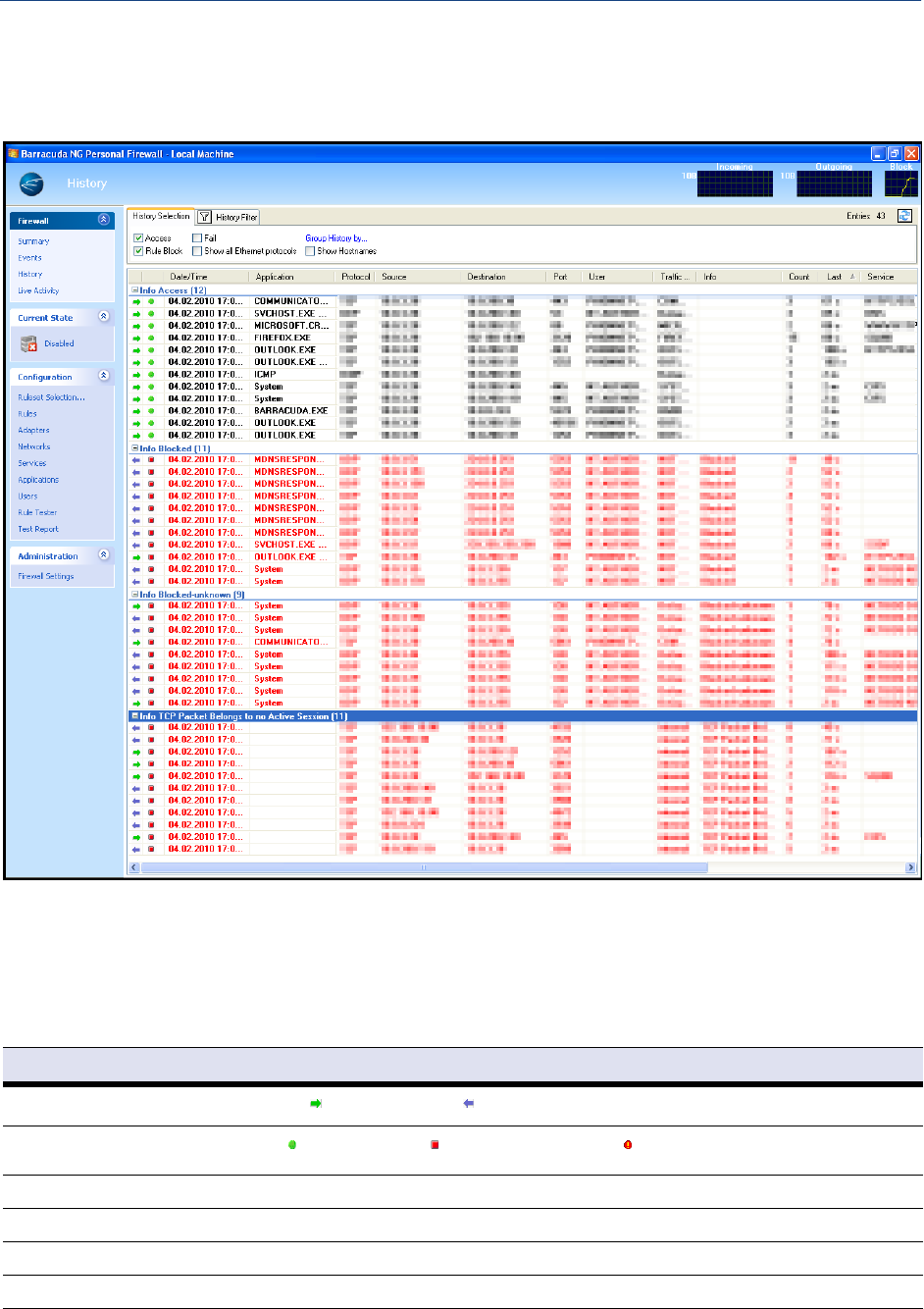This screenshot has width=924, height=1309.
Task: Click the green status dot in ICMP row
Action: click(x=151, y=374)
